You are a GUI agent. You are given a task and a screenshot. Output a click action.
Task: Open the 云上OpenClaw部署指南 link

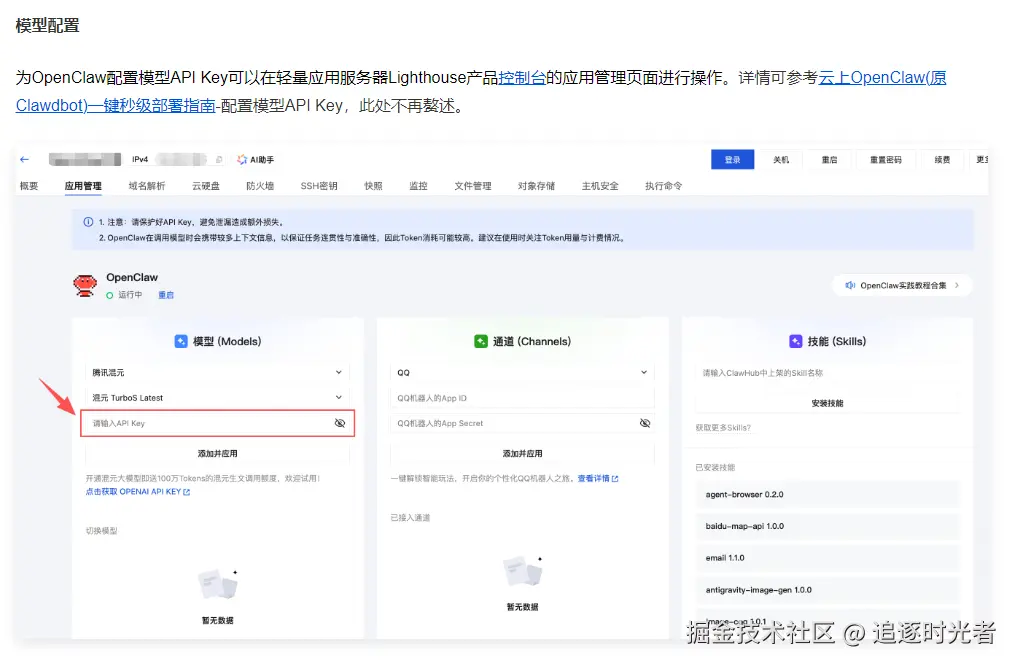tap(481, 91)
